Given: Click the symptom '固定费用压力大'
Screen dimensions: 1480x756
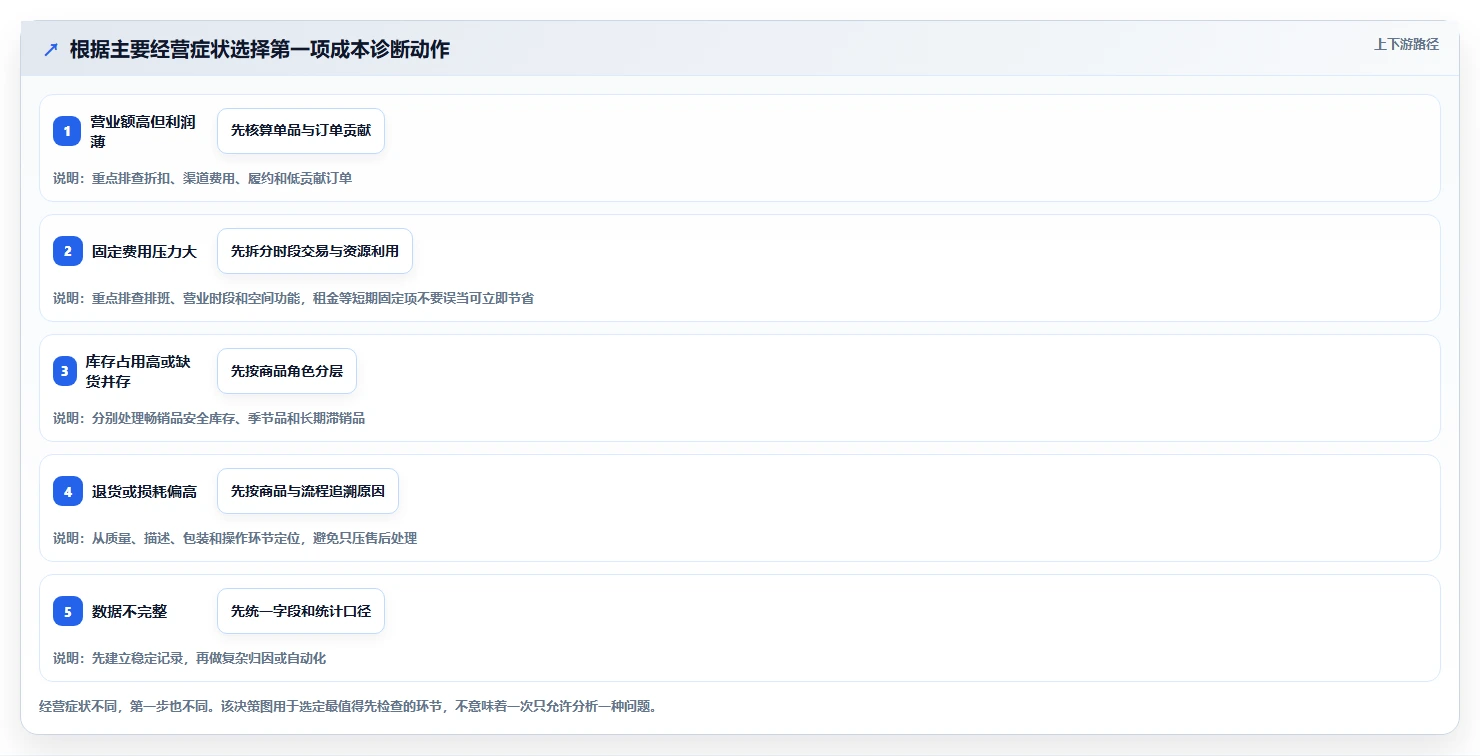Looking at the screenshot, I should point(145,251).
